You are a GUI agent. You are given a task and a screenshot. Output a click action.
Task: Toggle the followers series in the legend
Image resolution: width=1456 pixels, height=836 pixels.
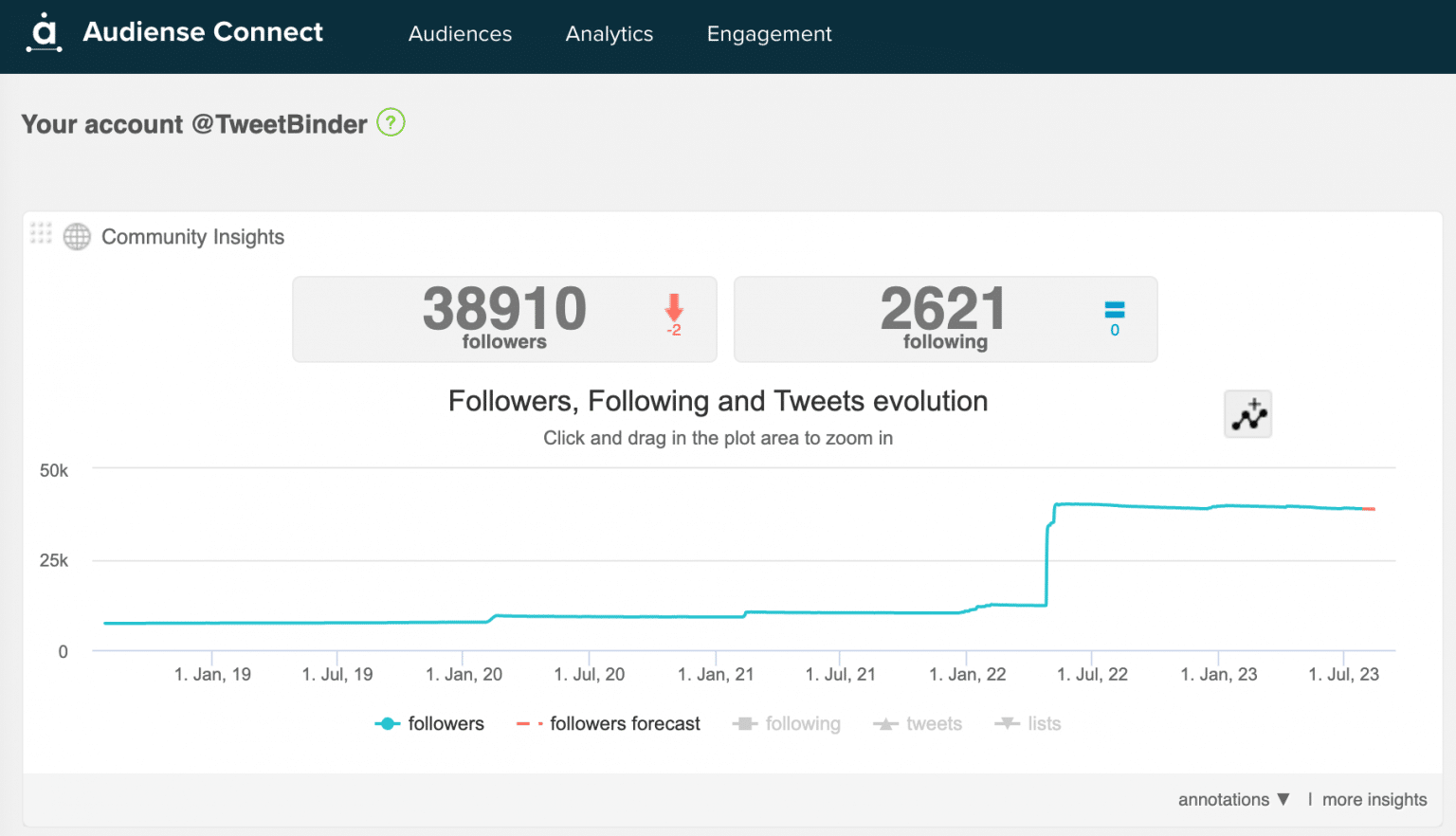click(446, 723)
